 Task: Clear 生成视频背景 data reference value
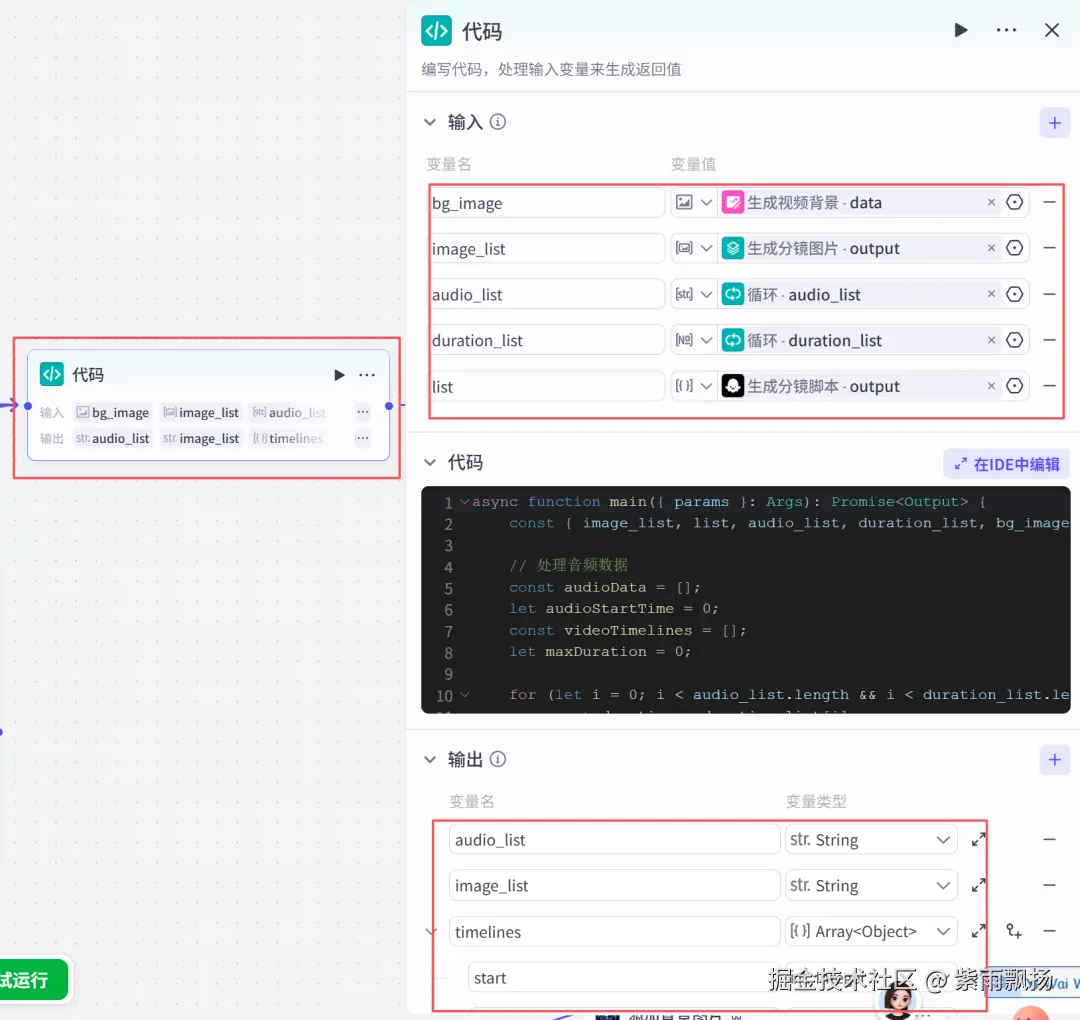tap(991, 202)
